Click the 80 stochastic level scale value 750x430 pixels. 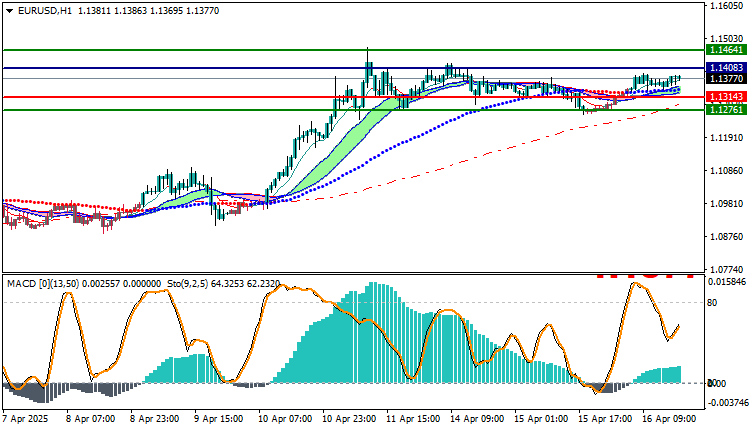[x=712, y=303]
